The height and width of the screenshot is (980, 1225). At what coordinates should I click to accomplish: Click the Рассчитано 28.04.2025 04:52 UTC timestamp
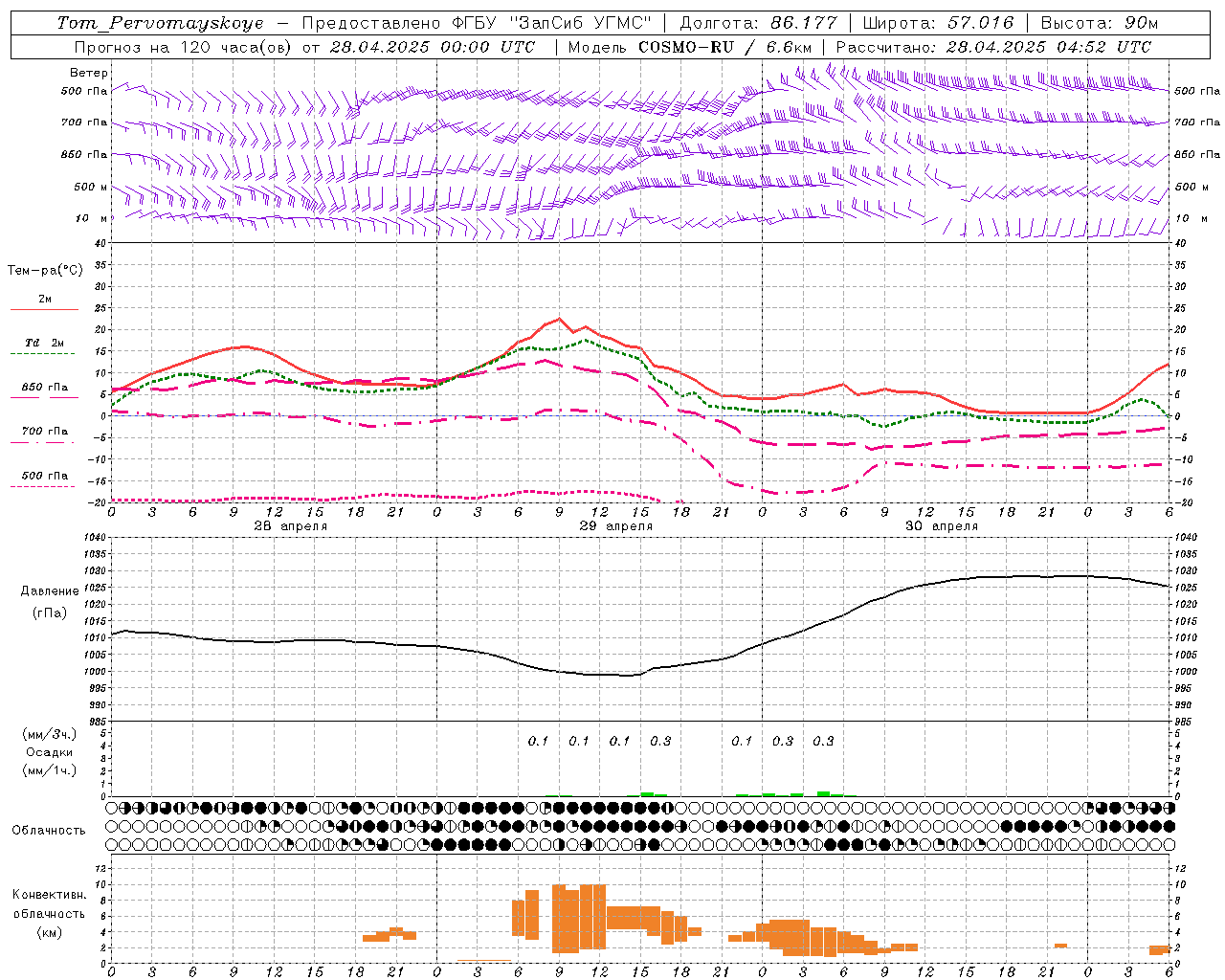[x=993, y=47]
